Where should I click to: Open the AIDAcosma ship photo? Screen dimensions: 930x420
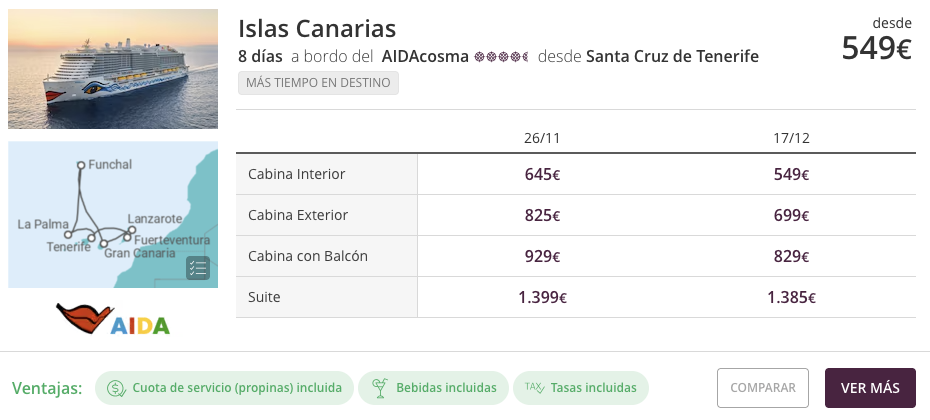[113, 69]
